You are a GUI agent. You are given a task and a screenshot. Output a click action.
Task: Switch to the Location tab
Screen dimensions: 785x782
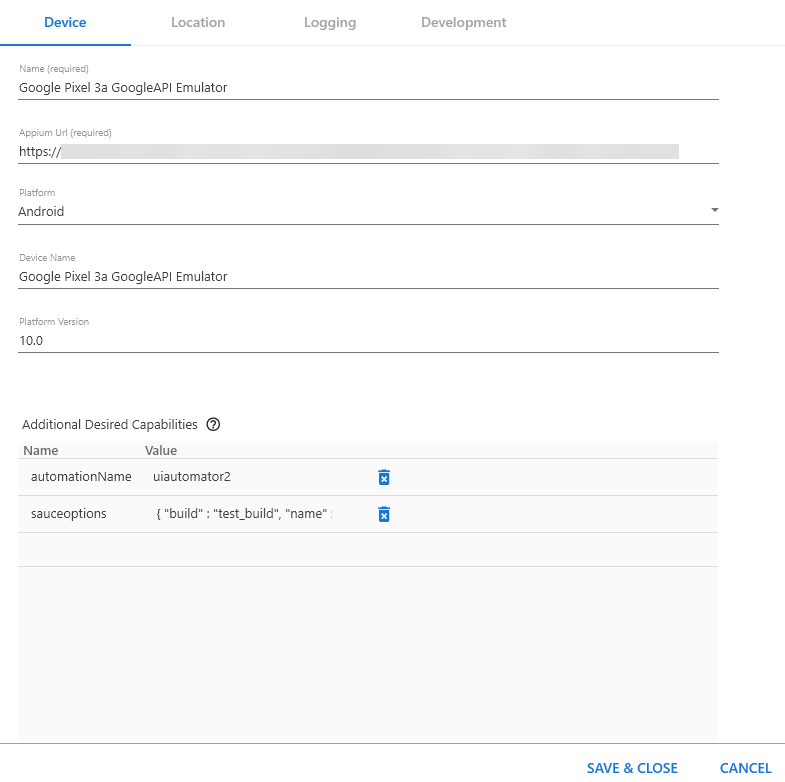pyautogui.click(x=198, y=22)
